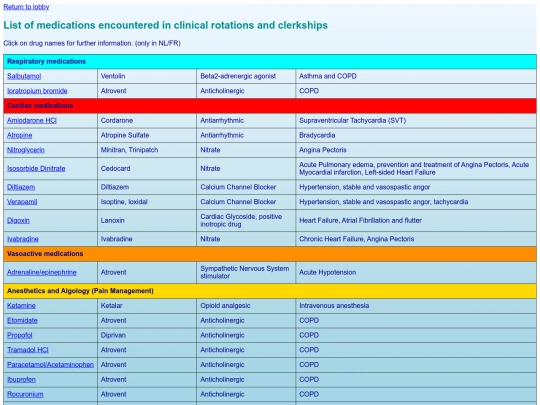540x405 pixels.
Task: Click the Cardiac Glycoside class cell
Action: click(246, 221)
